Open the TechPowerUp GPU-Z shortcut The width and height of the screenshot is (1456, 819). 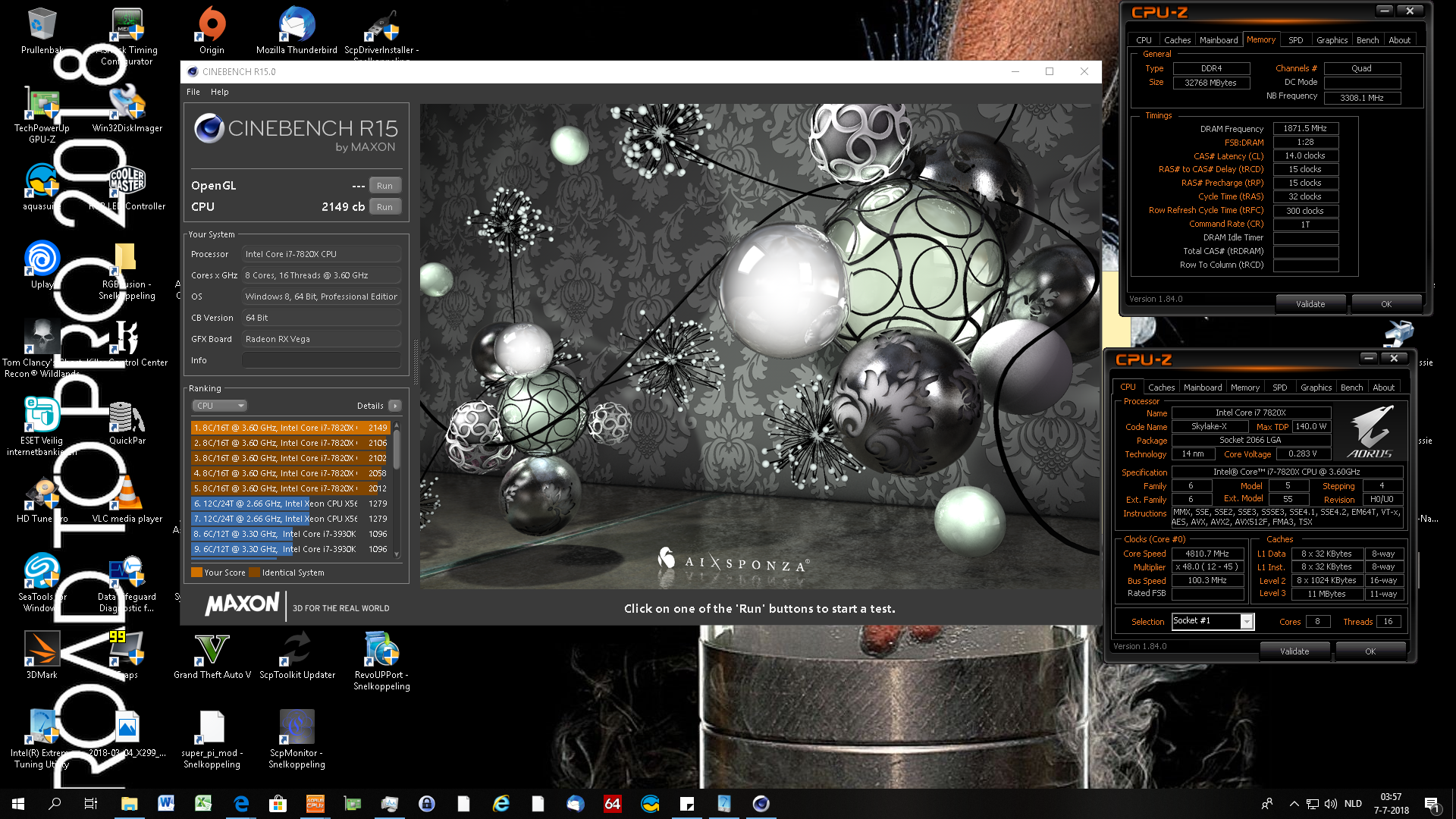pos(42,114)
